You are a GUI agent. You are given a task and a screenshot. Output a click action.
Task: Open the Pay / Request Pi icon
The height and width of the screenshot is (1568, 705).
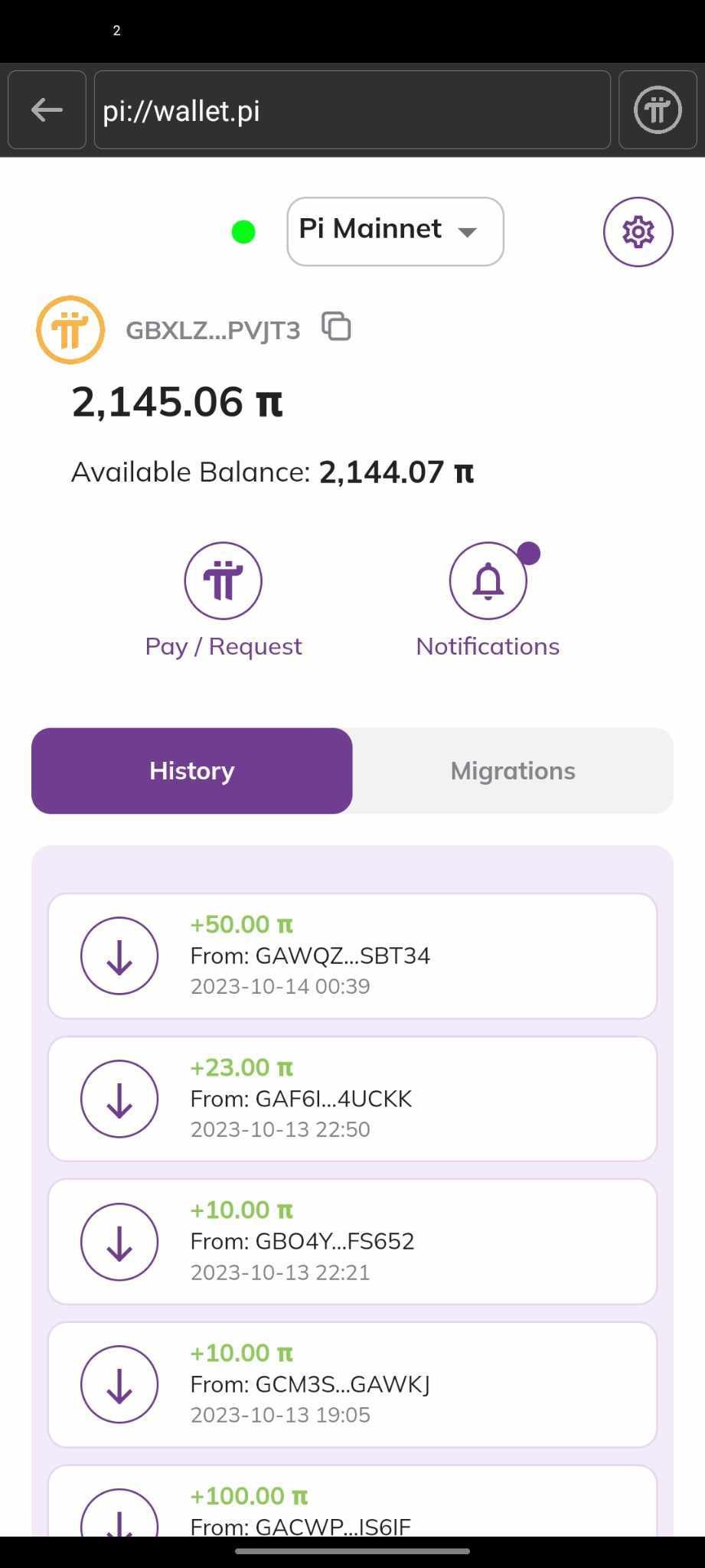point(223,580)
